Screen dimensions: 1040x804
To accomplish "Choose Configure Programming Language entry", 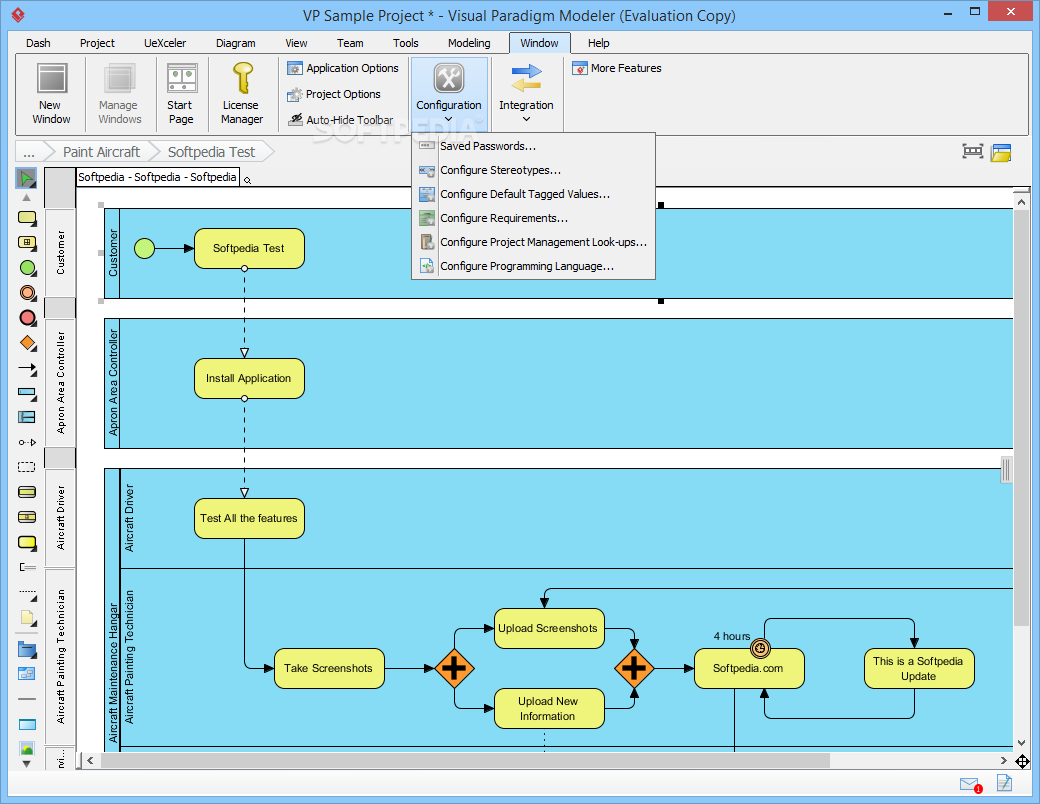I will 533,266.
